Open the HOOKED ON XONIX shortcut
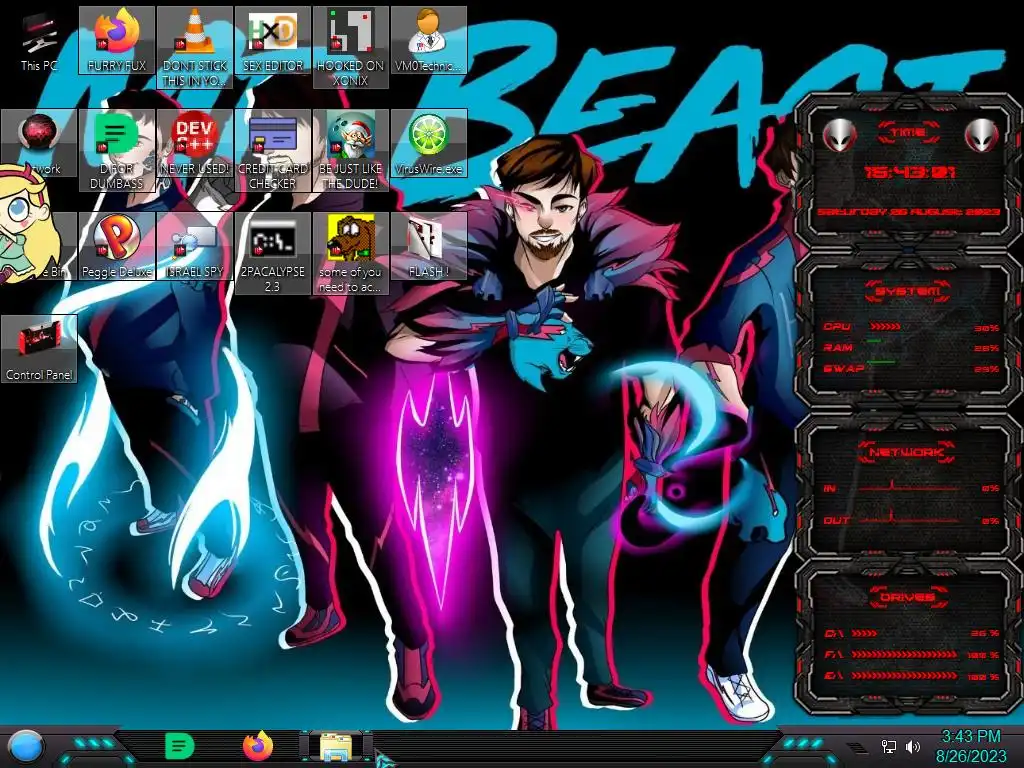Viewport: 1024px width, 768px height. tap(351, 48)
